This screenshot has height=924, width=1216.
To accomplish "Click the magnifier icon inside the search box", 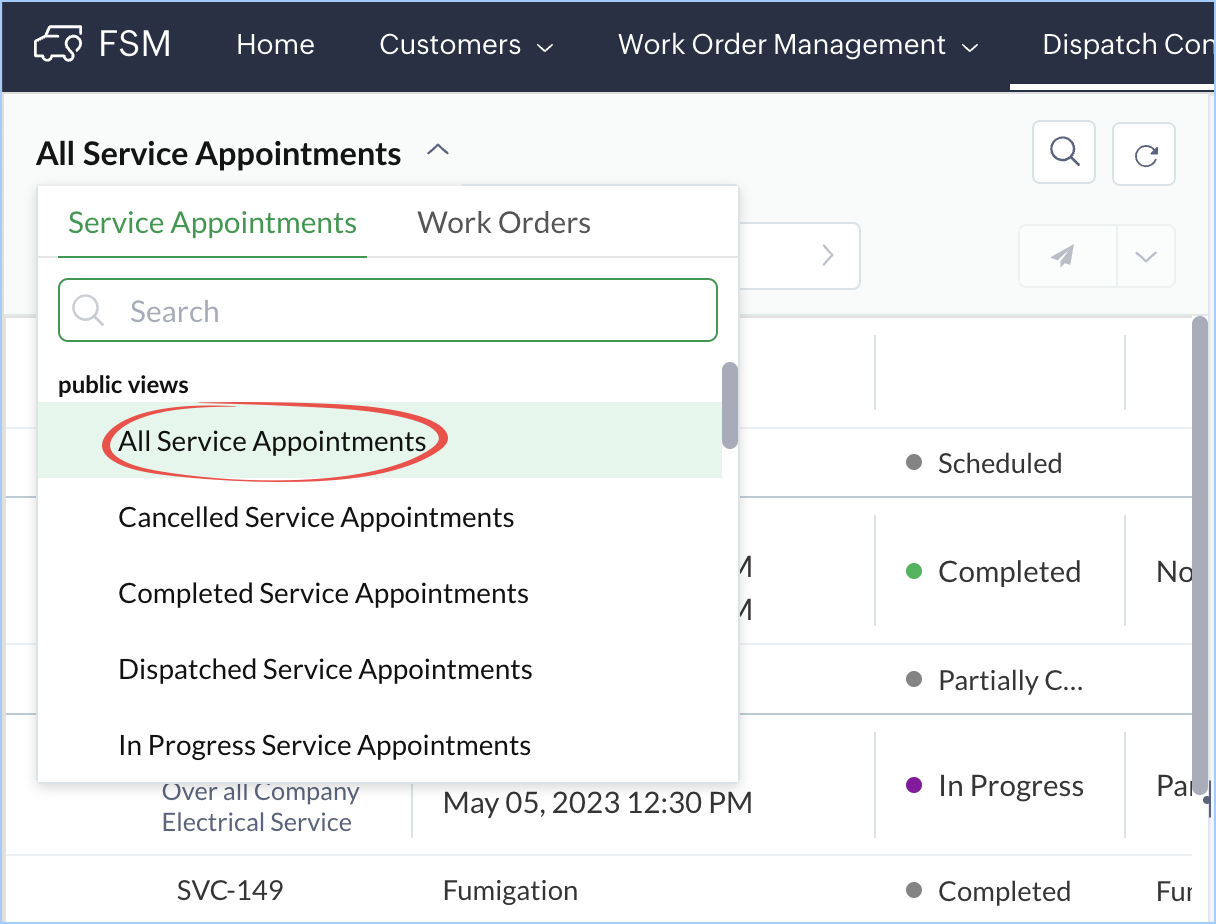I will (x=88, y=311).
